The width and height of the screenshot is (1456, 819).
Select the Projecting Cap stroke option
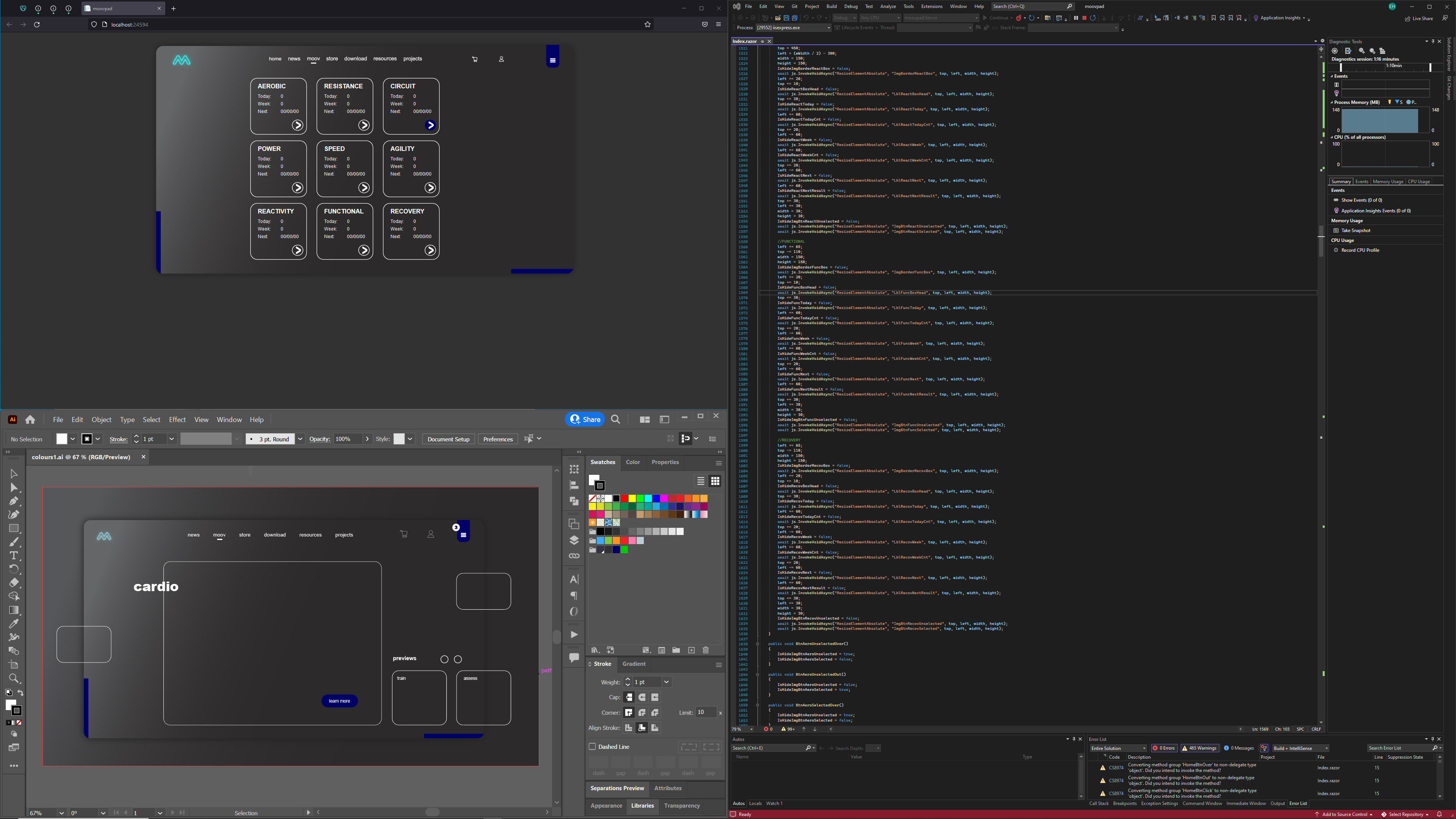655,698
